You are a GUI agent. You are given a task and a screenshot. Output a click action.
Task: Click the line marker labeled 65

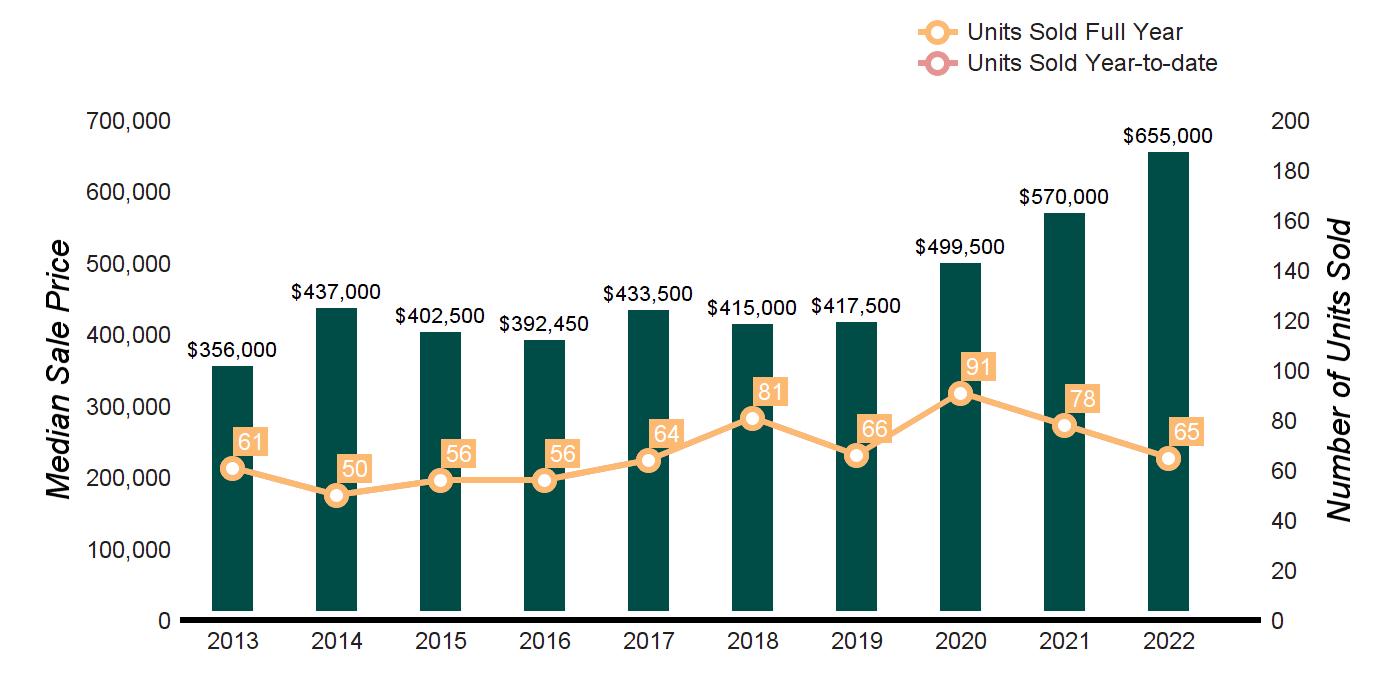pos(1168,458)
